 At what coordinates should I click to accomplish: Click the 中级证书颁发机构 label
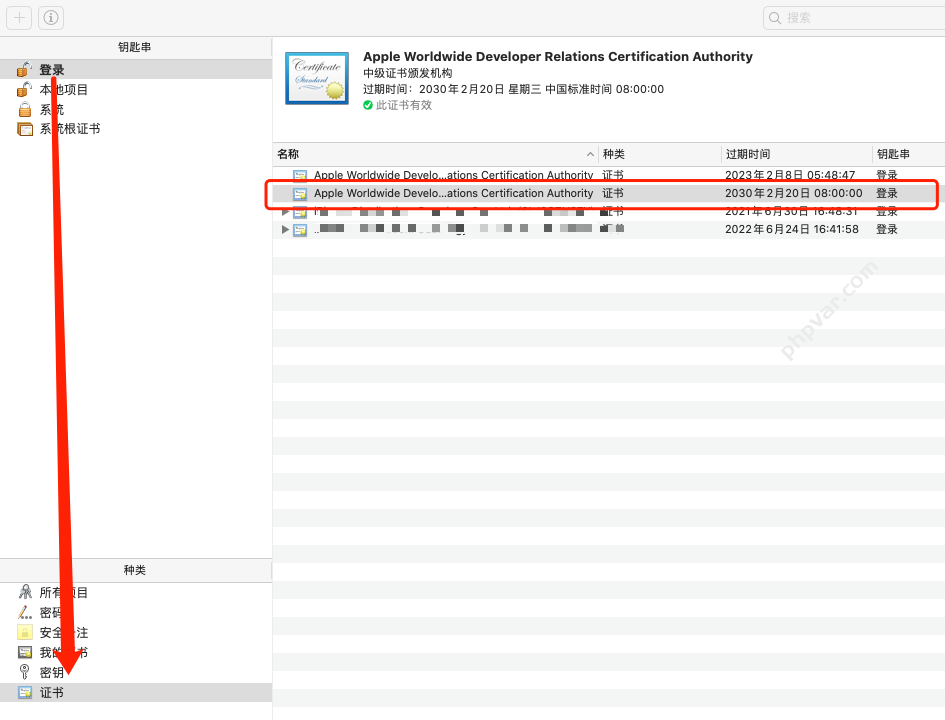click(407, 73)
